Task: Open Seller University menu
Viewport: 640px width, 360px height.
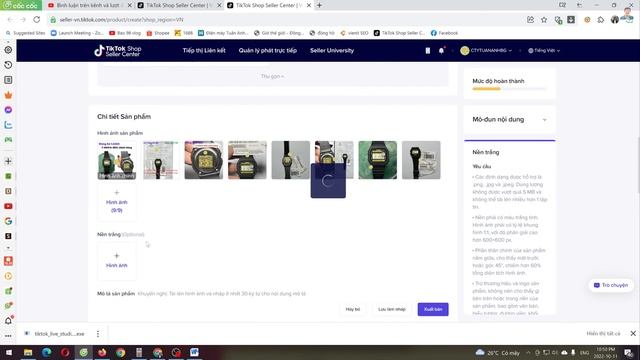Action: coord(332,51)
